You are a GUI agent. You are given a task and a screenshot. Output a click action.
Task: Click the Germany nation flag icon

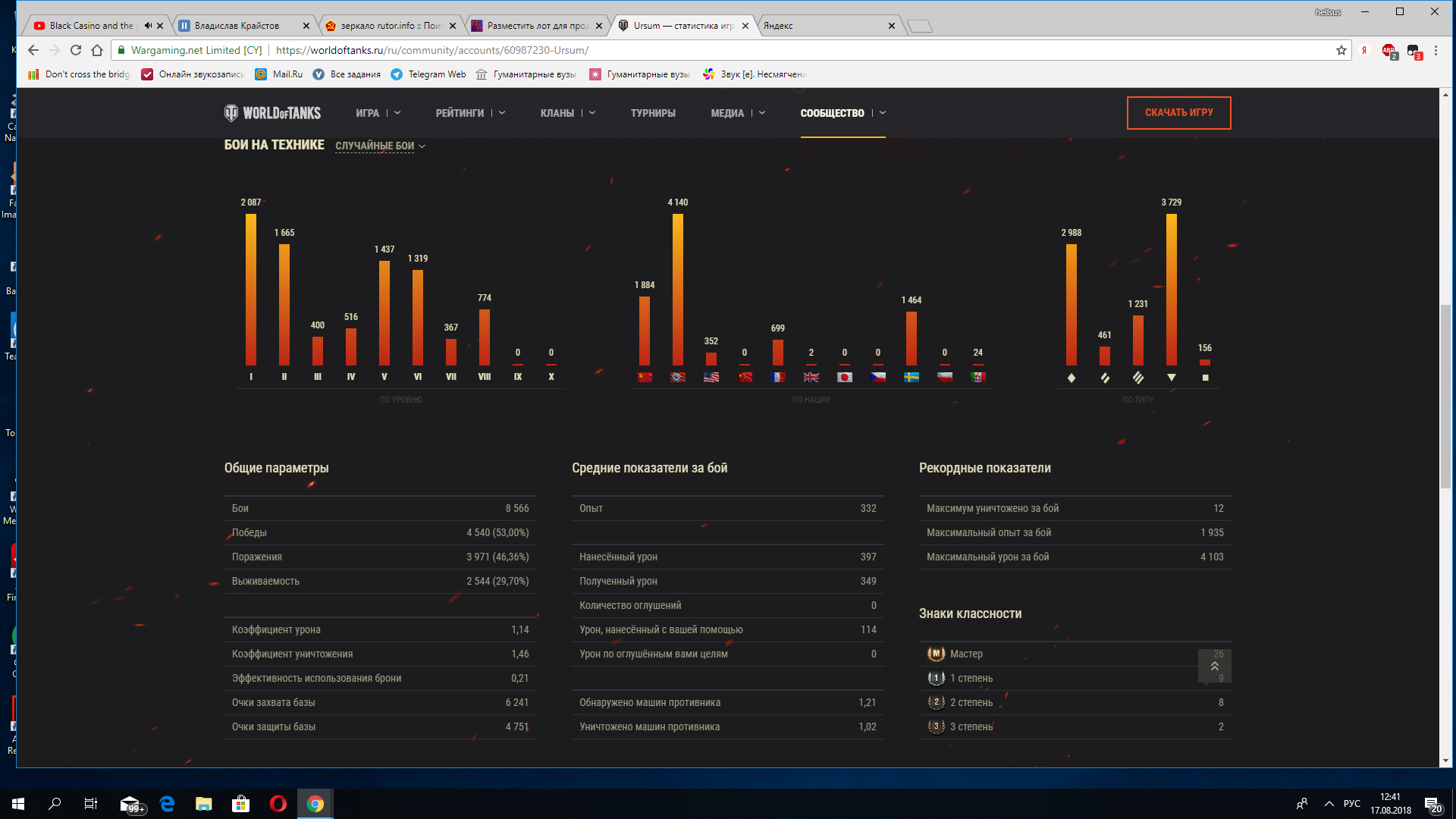click(x=678, y=377)
